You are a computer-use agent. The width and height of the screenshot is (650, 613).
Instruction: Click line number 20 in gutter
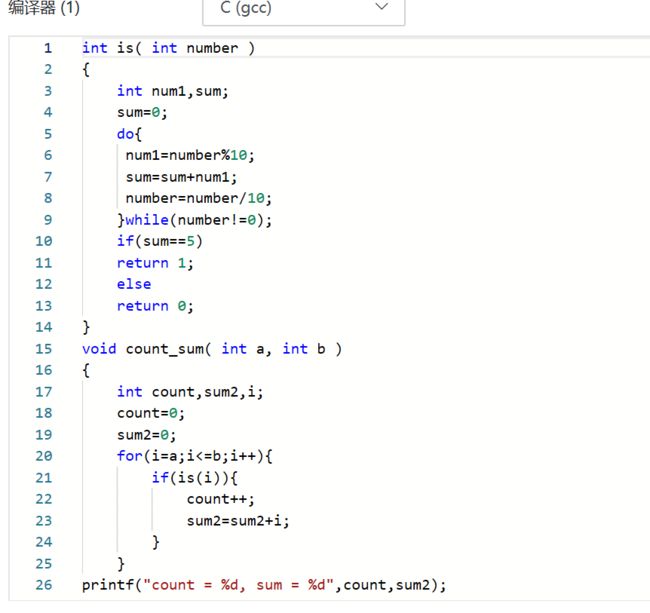click(44, 456)
